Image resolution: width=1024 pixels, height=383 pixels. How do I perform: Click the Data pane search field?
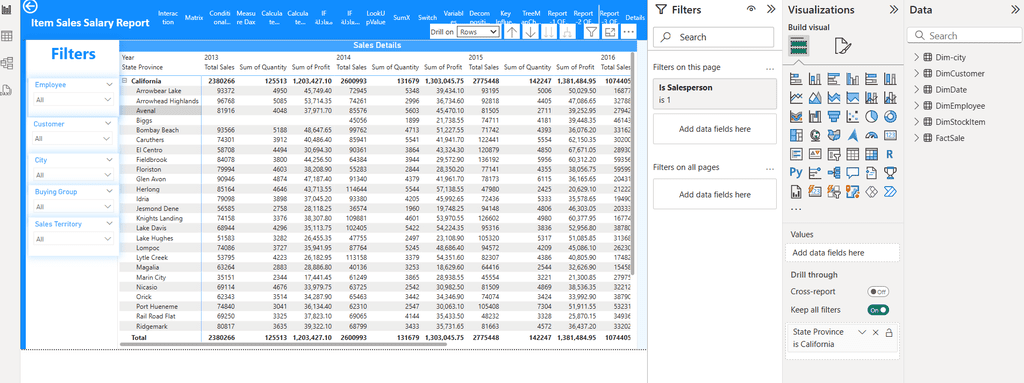(x=965, y=36)
